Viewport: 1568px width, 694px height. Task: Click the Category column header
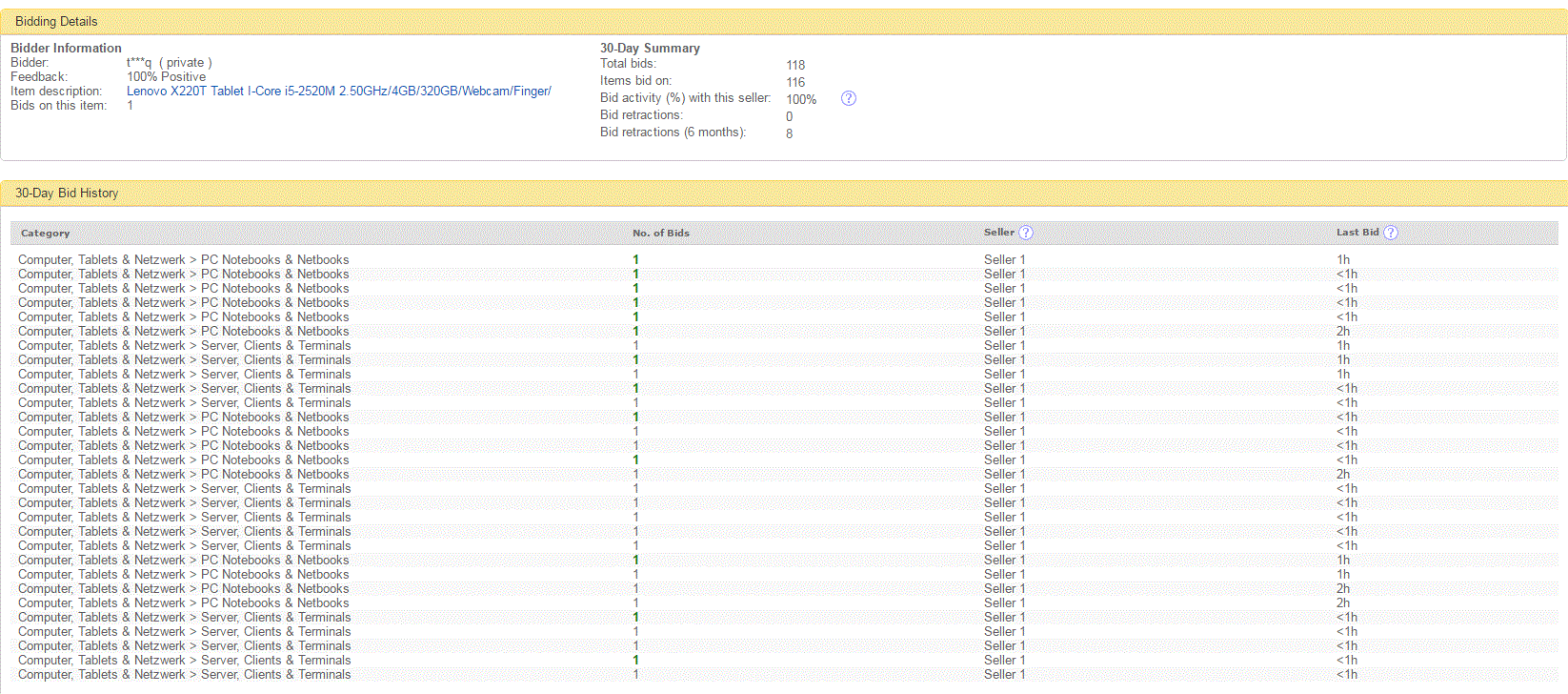[45, 234]
